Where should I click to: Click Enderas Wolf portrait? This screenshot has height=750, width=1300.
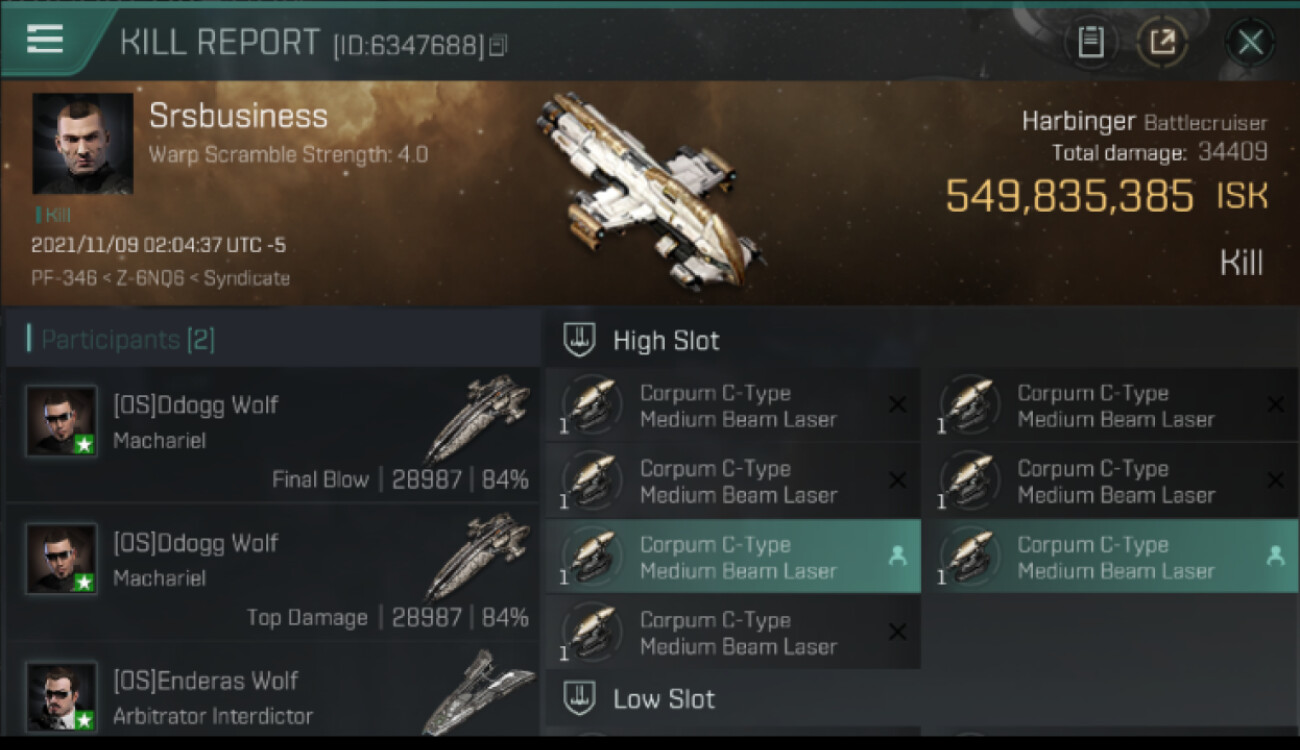[62, 696]
